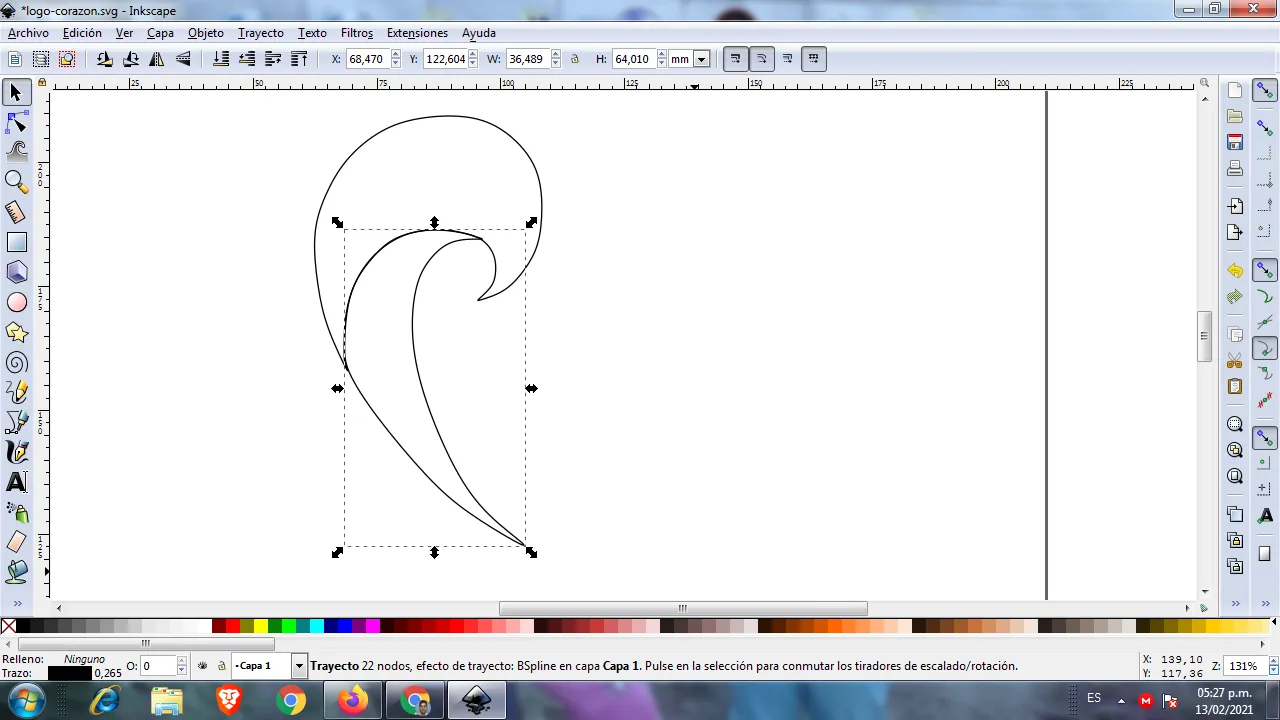Adjust height H spinner arrows
This screenshot has height=720, width=1280.
point(661,59)
